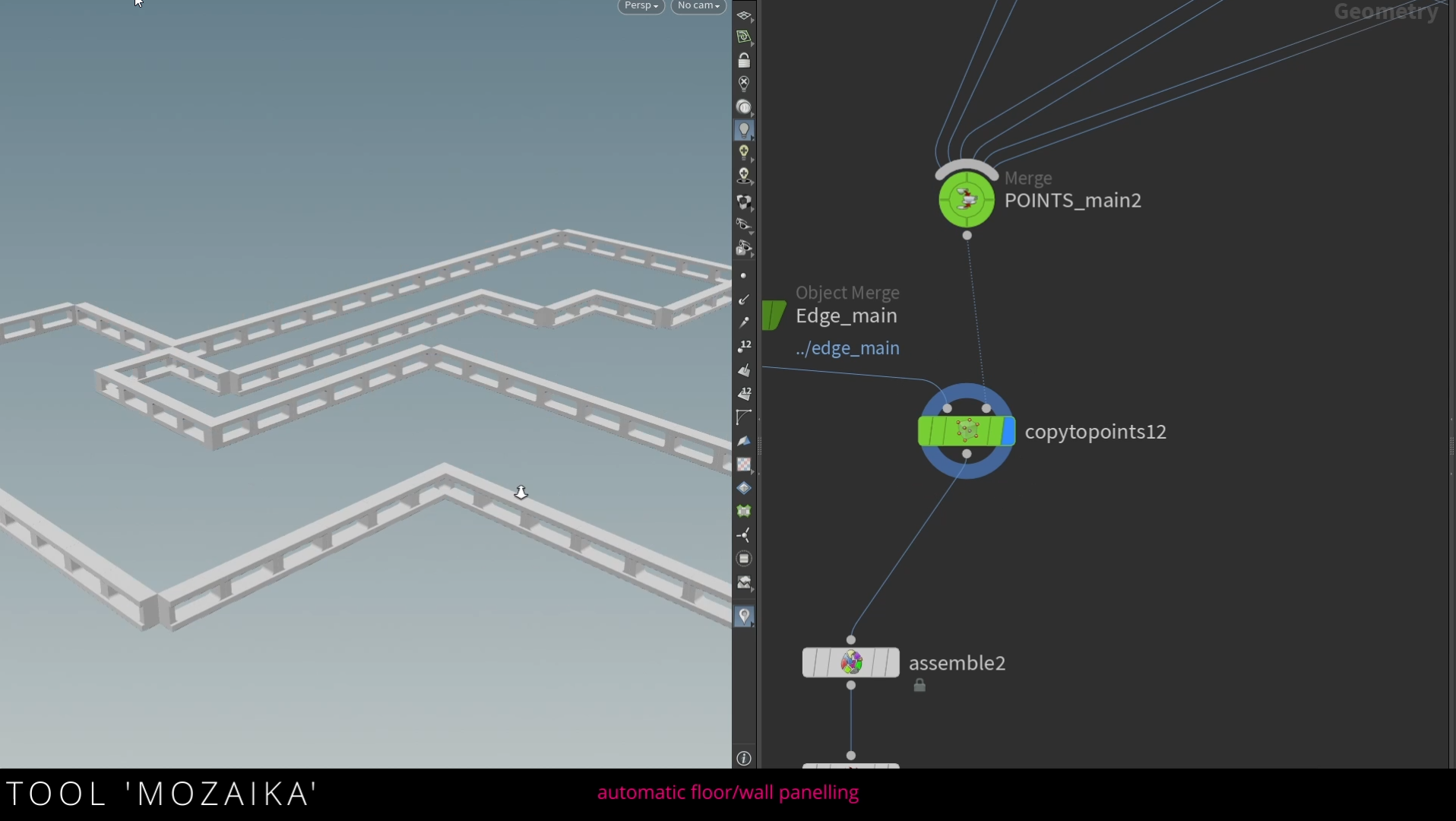Select the headlight bulb lighting icon
The height and width of the screenshot is (821, 1456).
744,130
